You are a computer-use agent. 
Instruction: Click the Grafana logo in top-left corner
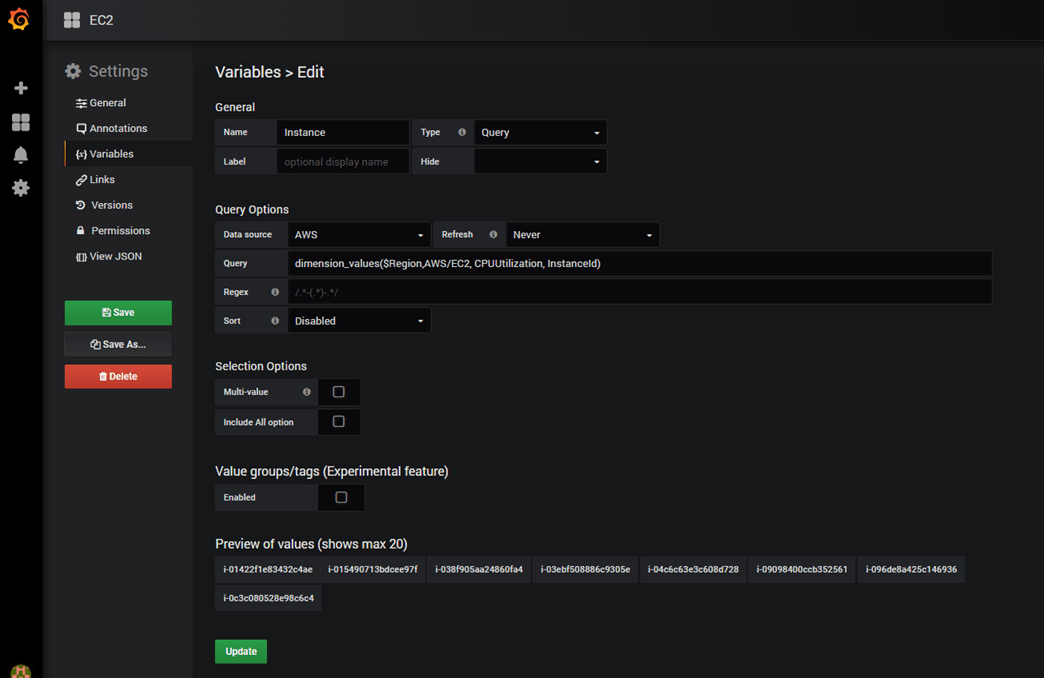20,19
